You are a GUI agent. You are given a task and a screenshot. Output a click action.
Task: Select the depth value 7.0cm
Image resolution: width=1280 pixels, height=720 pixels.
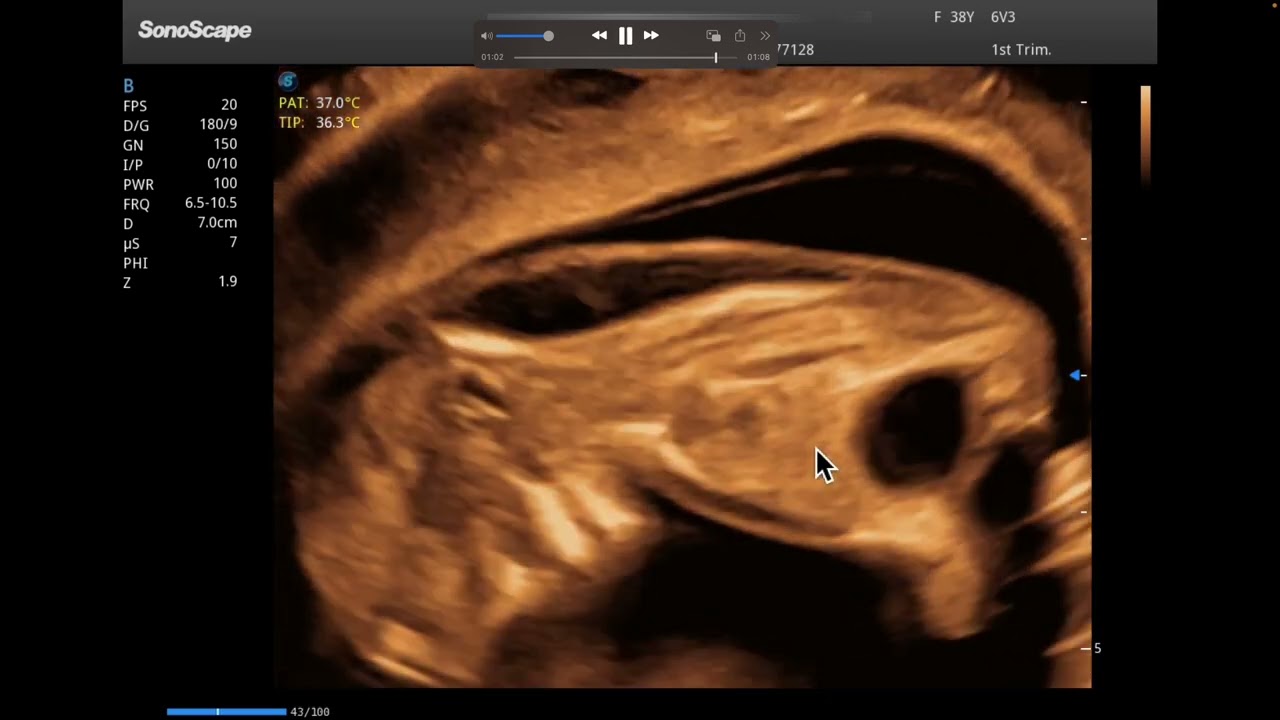(x=217, y=223)
